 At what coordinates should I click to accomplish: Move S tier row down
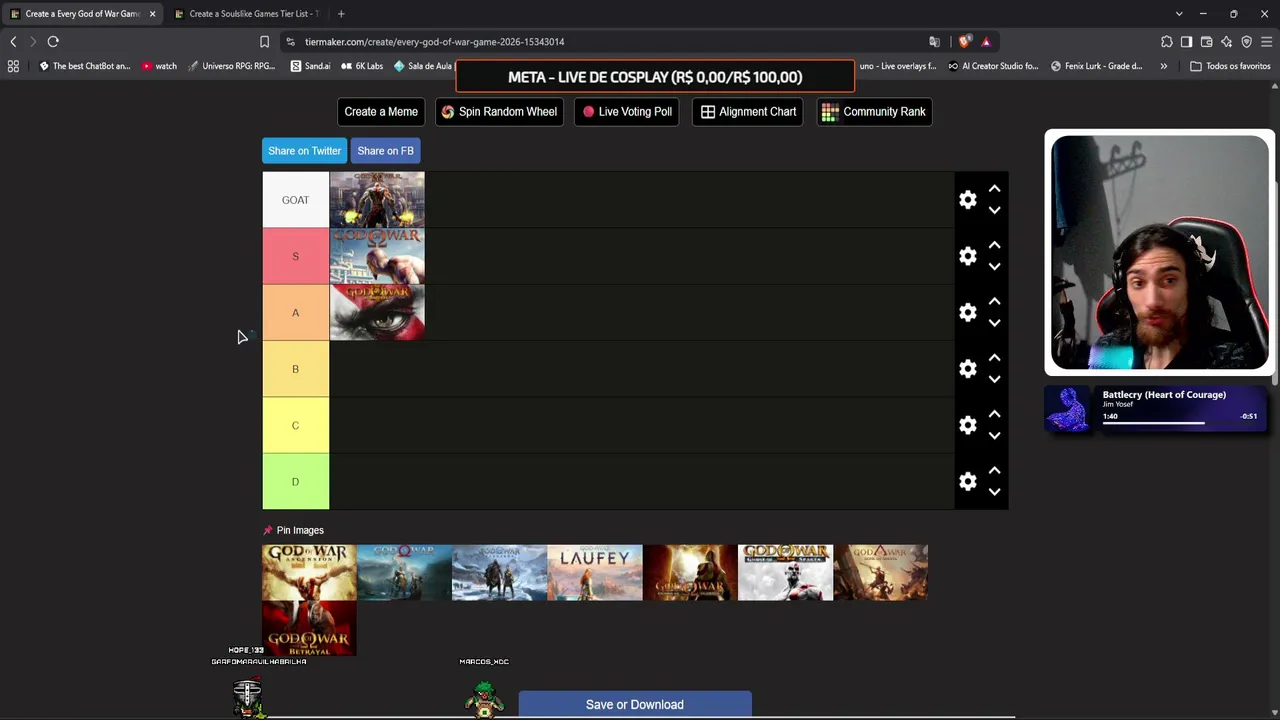(994, 267)
